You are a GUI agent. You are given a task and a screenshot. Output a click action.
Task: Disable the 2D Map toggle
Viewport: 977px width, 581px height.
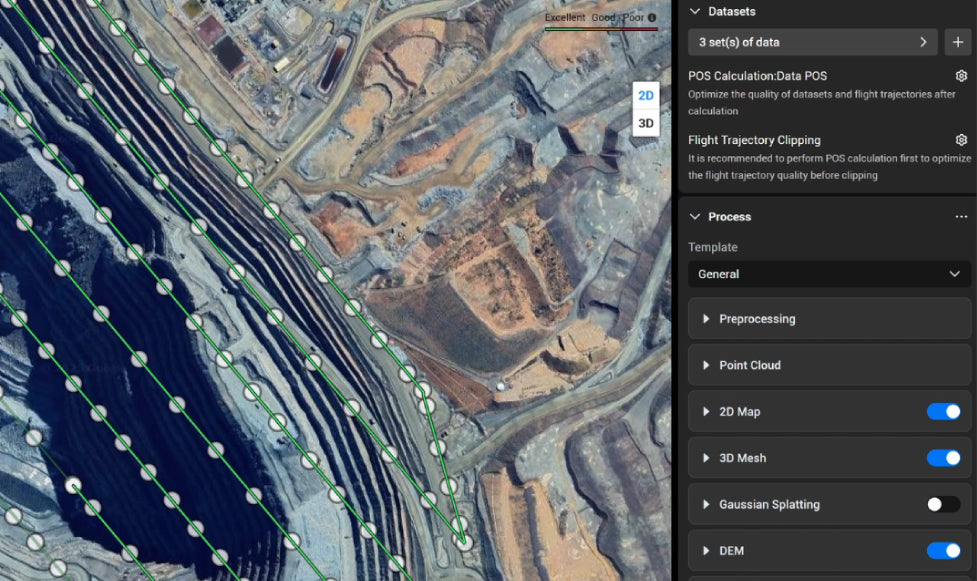(x=943, y=412)
